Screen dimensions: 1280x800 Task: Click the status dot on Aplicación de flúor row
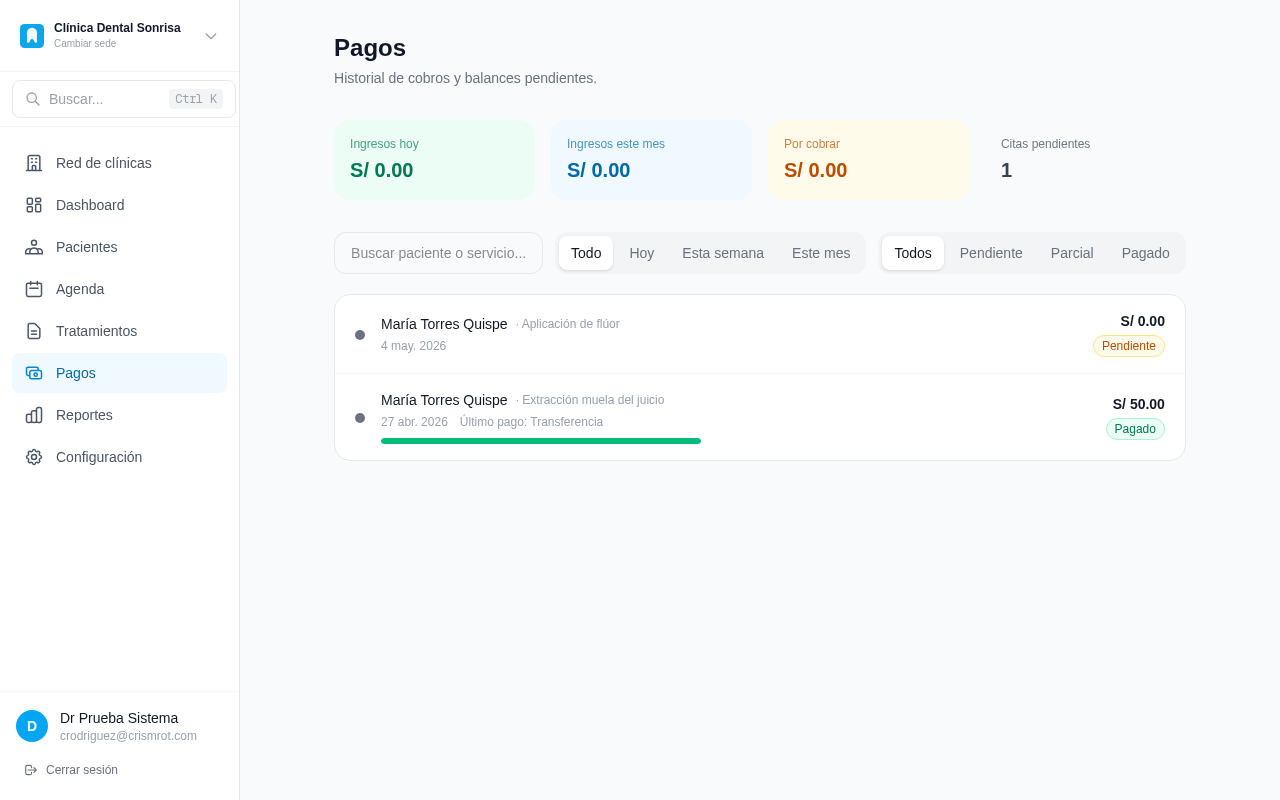pyautogui.click(x=360, y=335)
